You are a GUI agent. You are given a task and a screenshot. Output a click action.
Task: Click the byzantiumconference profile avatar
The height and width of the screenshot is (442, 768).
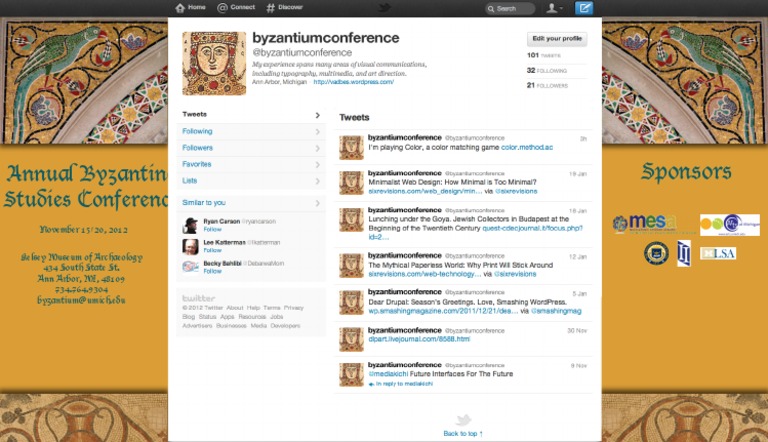[x=214, y=63]
